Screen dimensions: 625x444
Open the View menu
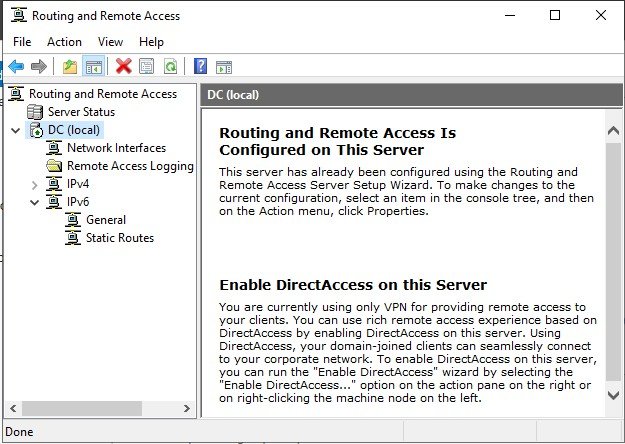110,42
